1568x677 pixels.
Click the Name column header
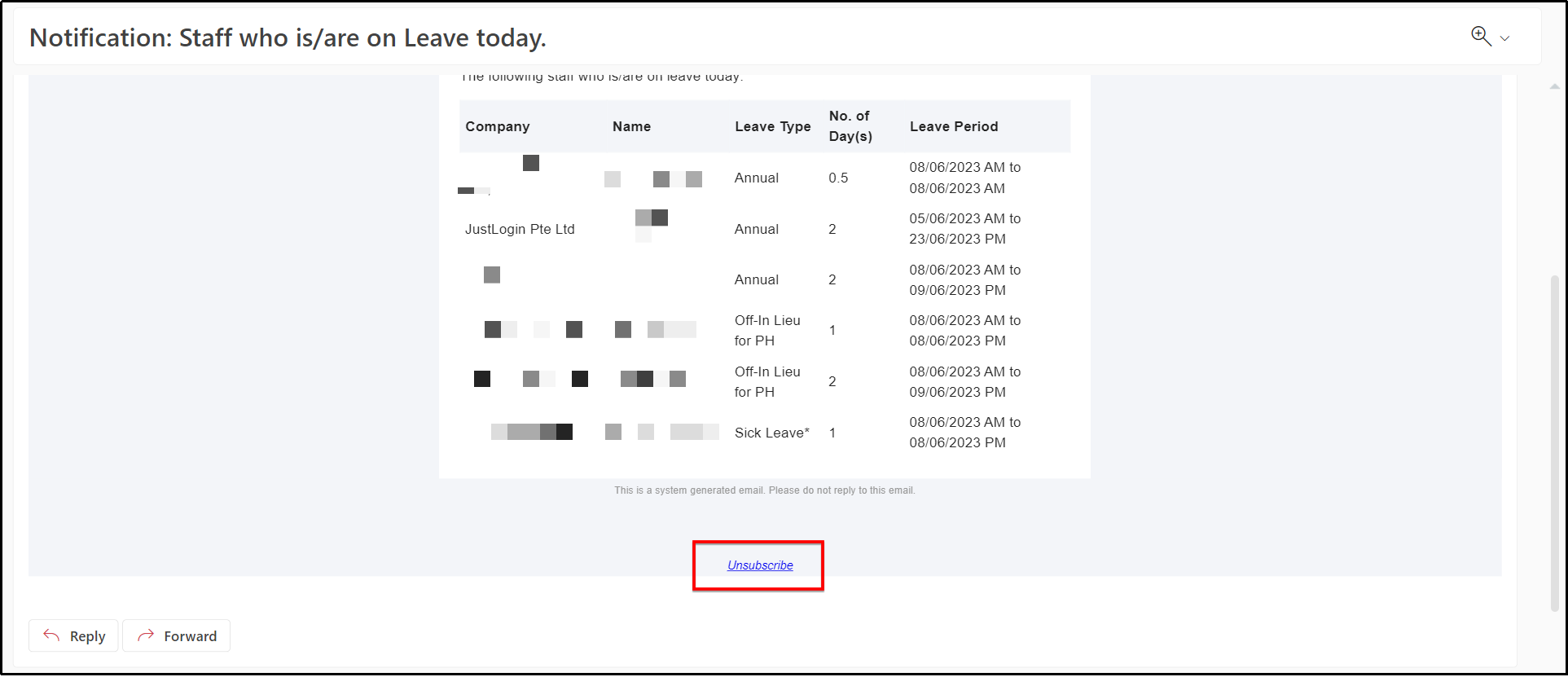631,126
